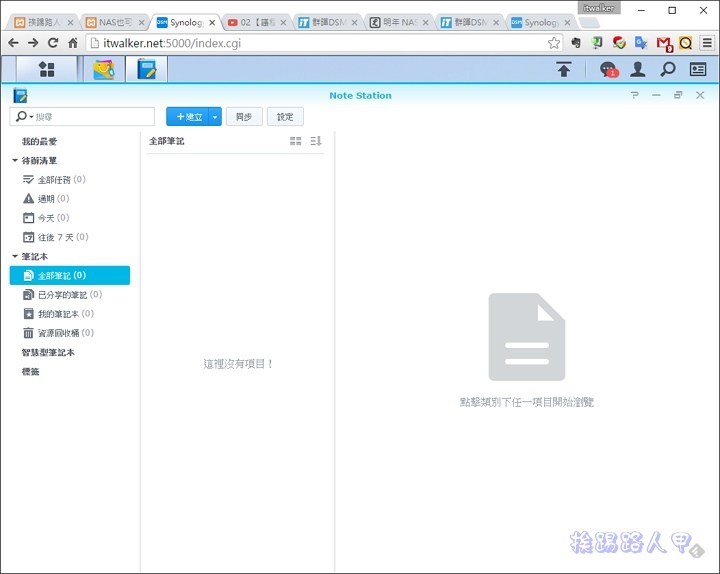Collapse the 待辦清單 section
The height and width of the screenshot is (574, 720).
tap(15, 161)
